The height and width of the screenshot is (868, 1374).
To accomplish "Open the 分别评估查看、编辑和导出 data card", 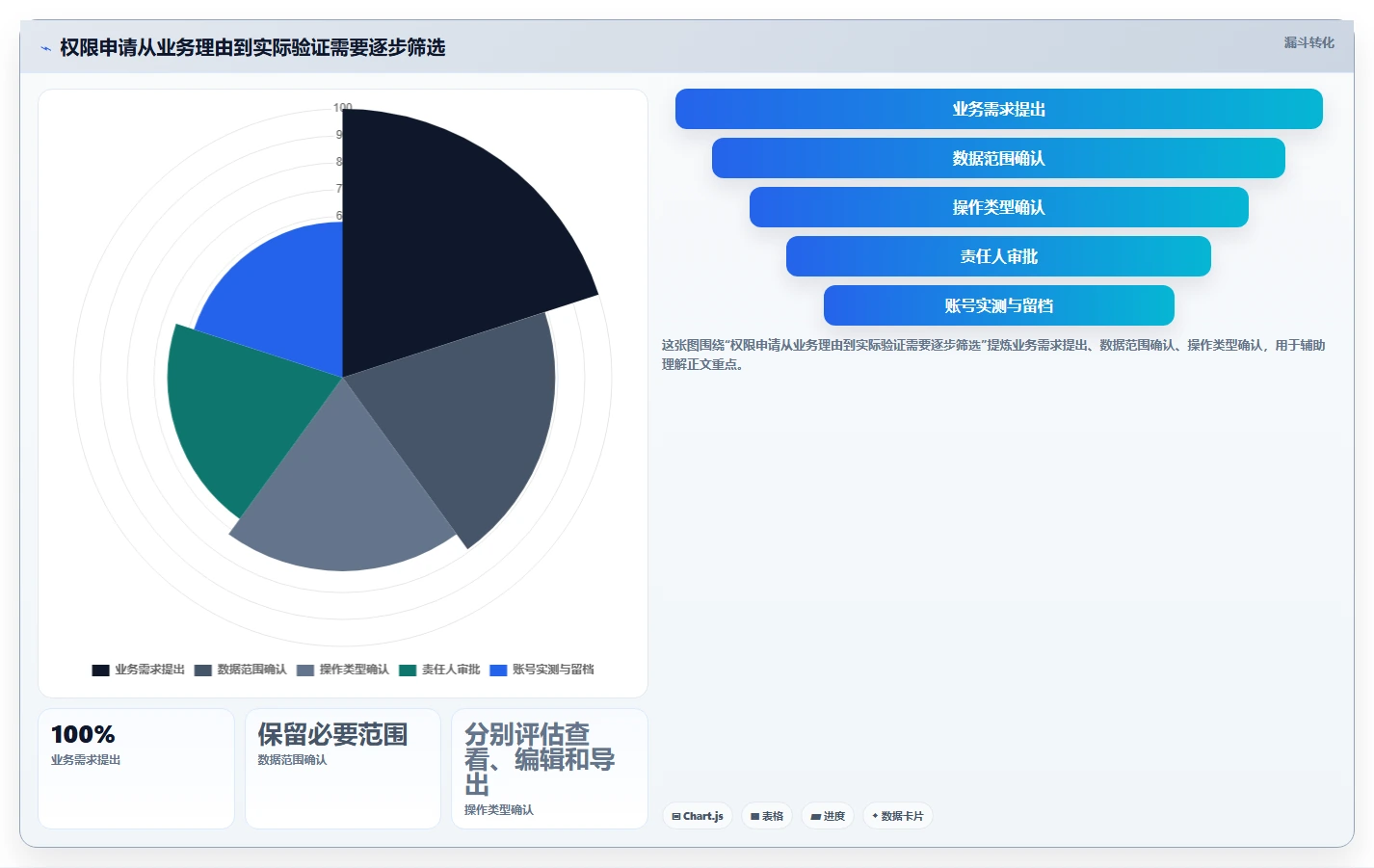I will coord(549,769).
